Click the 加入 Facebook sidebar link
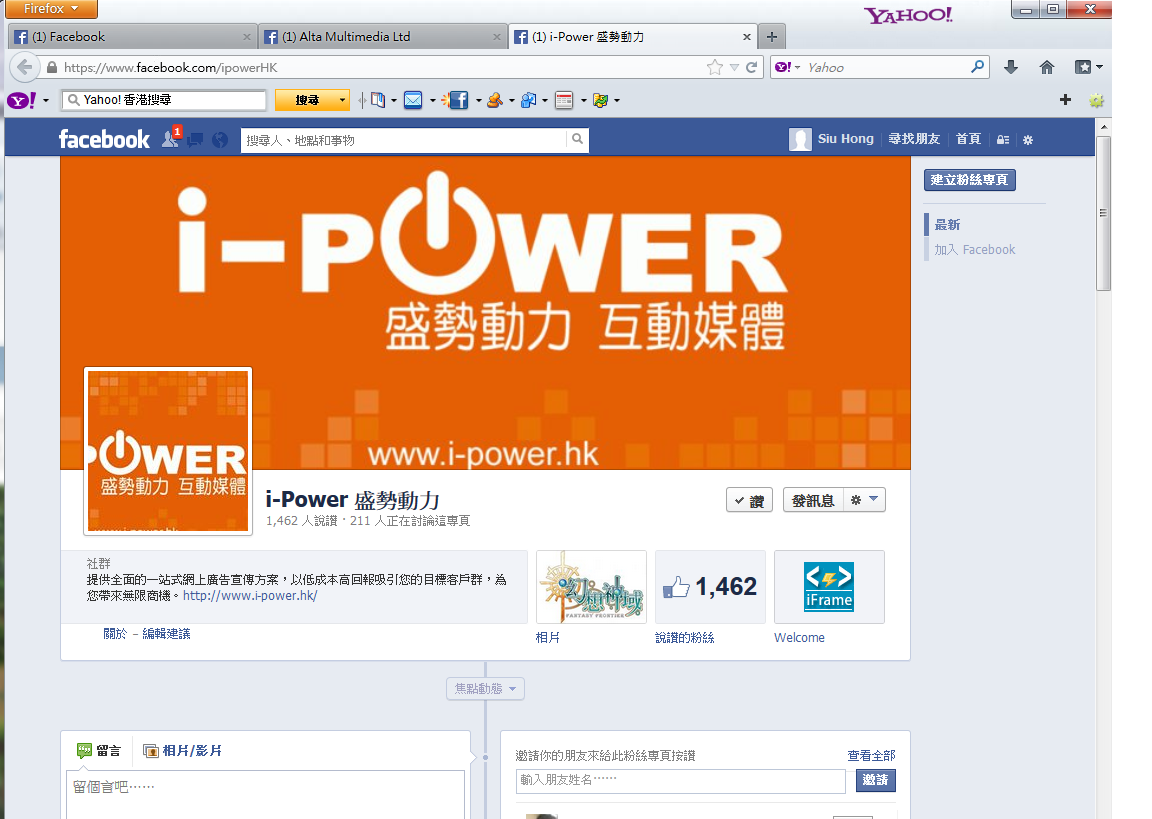Image resolution: width=1152 pixels, height=819 pixels. [x=975, y=250]
